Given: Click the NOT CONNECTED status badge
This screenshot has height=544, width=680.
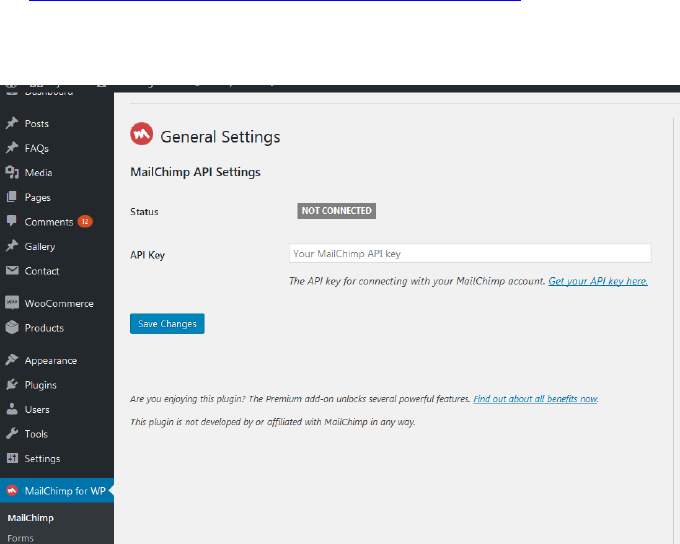Looking at the screenshot, I should pyautogui.click(x=337, y=211).
